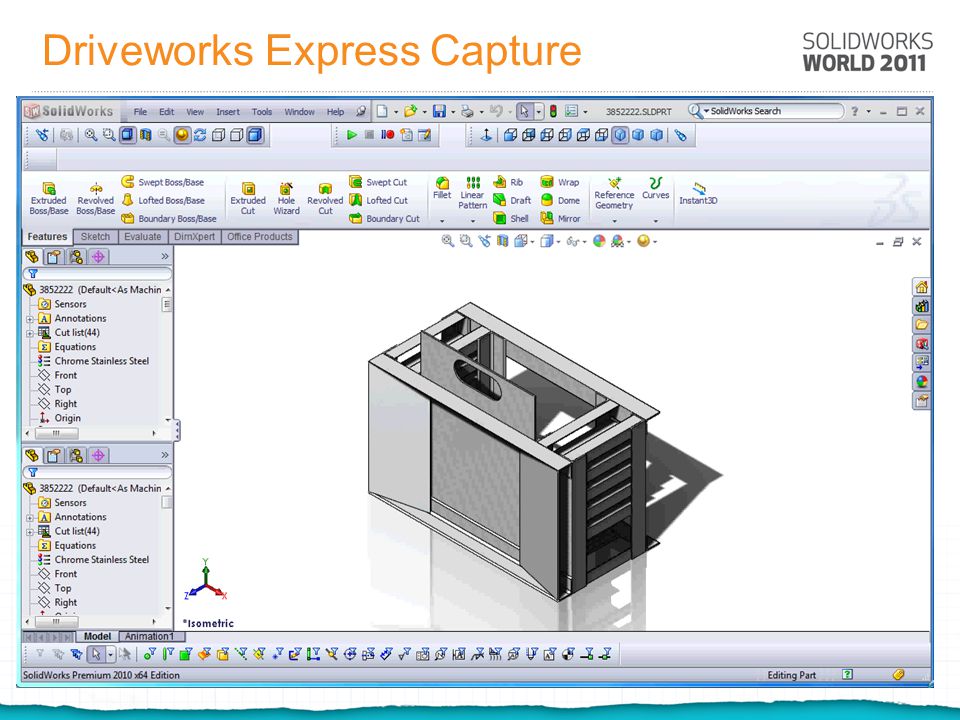Expand Cut list(44) in upper feature tree
Viewport: 960px width, 720px height.
pyautogui.click(x=29, y=333)
